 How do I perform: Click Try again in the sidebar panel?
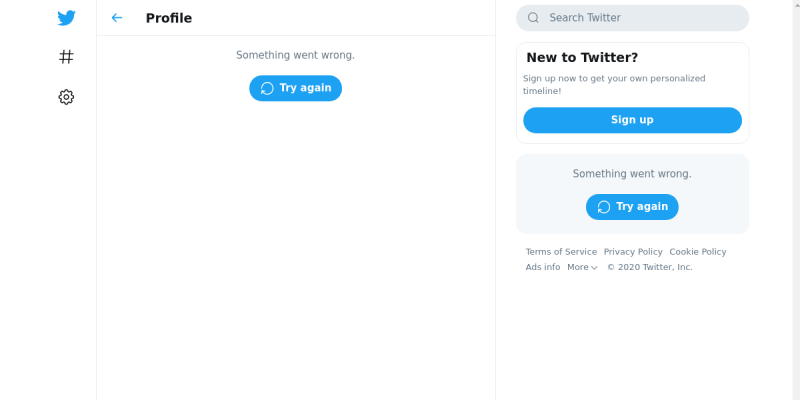[x=632, y=207]
